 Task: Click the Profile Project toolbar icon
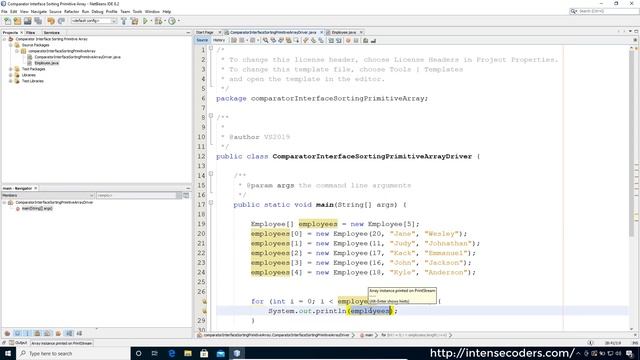pyautogui.click(x=172, y=21)
